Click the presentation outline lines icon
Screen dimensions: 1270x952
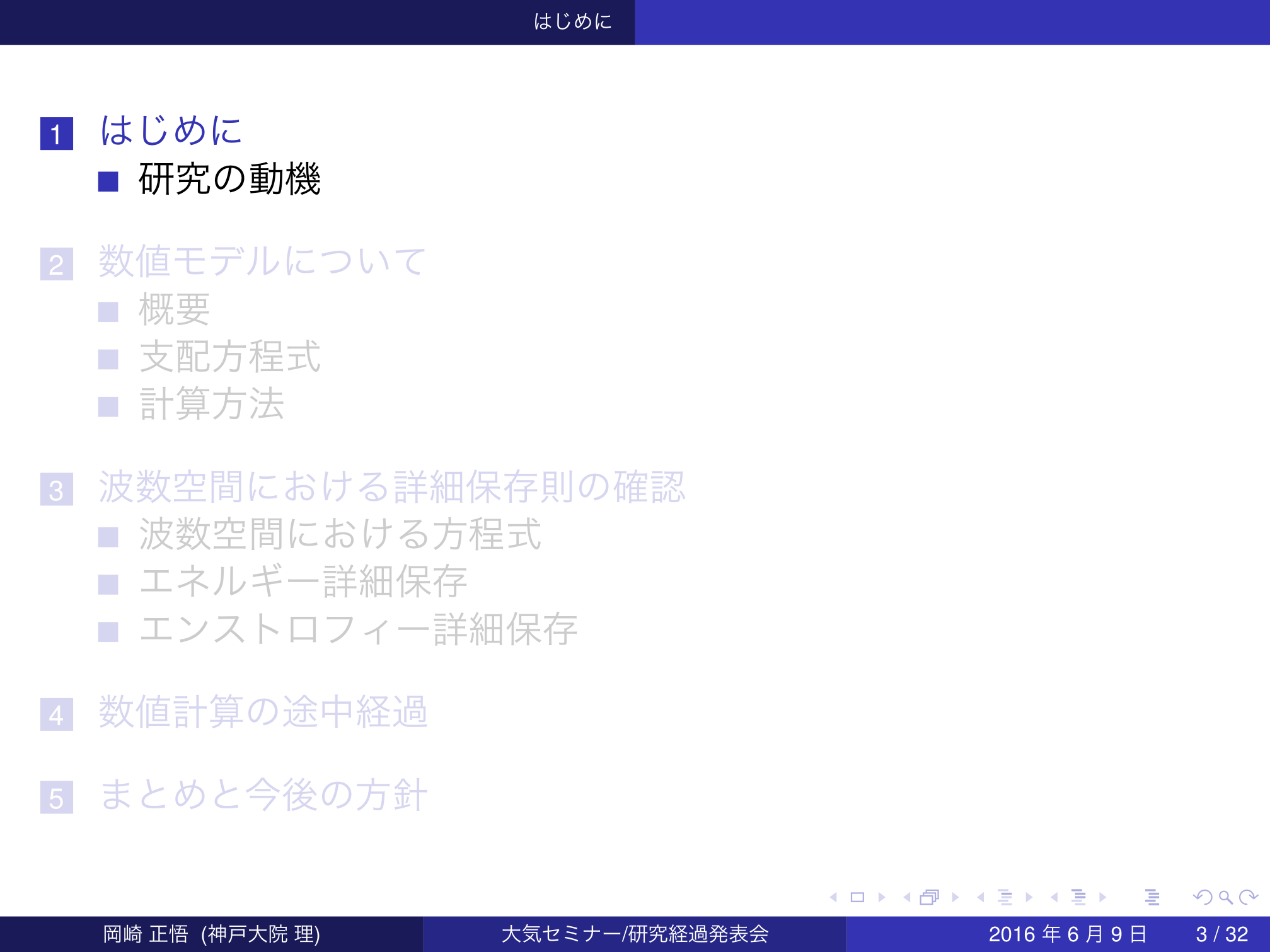[1152, 897]
